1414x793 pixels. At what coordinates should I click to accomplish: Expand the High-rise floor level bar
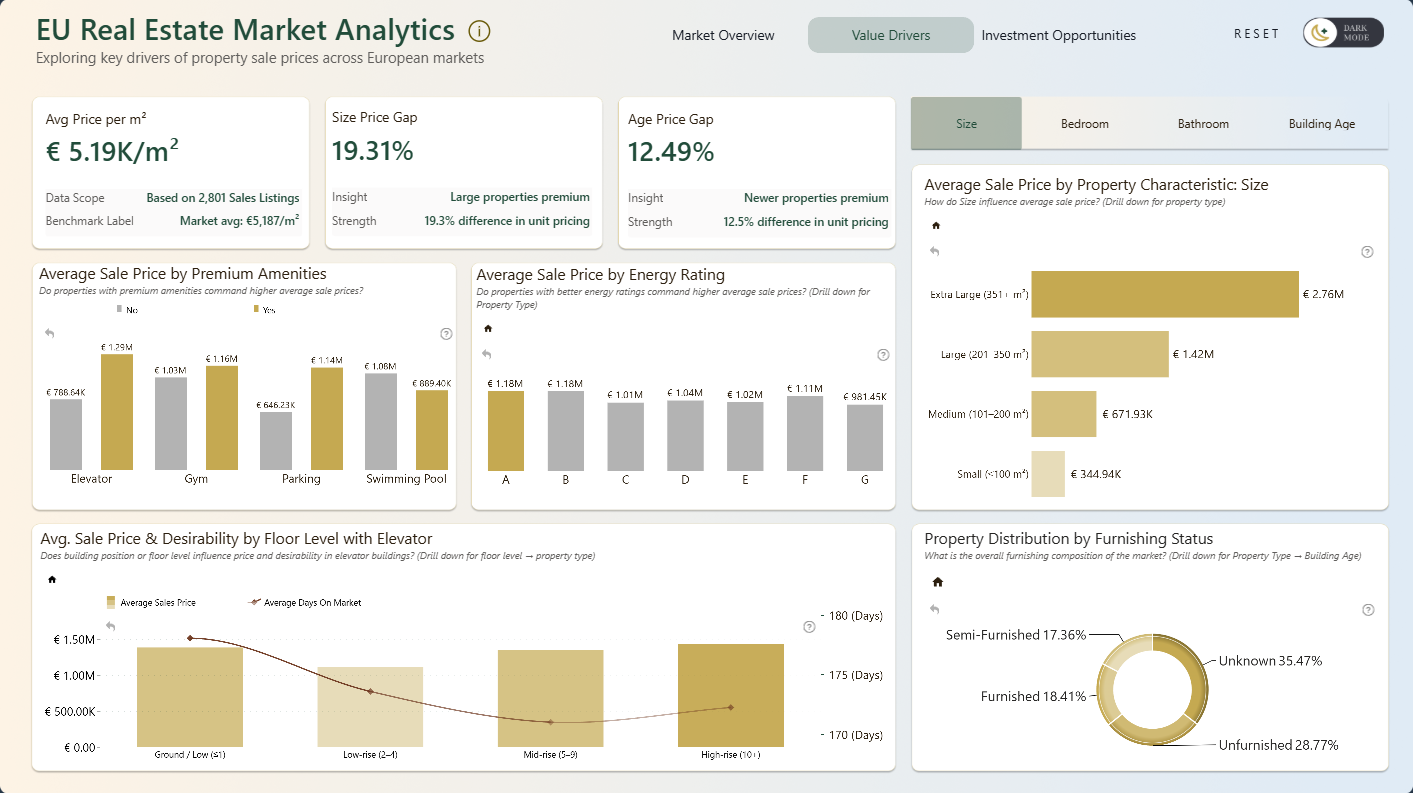(731, 695)
